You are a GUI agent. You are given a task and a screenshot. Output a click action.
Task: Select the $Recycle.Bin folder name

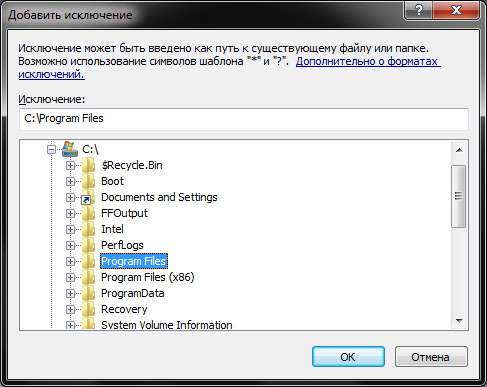tap(132, 165)
